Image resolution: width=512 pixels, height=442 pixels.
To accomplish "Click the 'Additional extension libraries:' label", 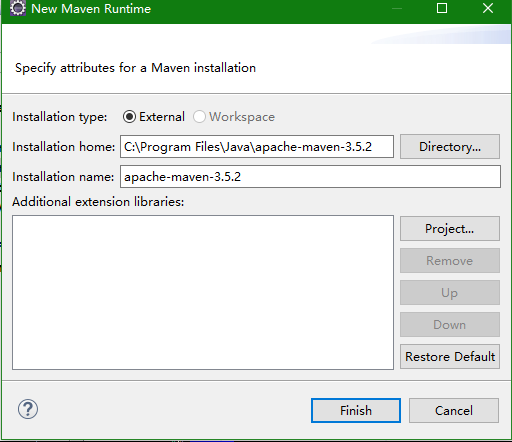I will click(x=98, y=202).
